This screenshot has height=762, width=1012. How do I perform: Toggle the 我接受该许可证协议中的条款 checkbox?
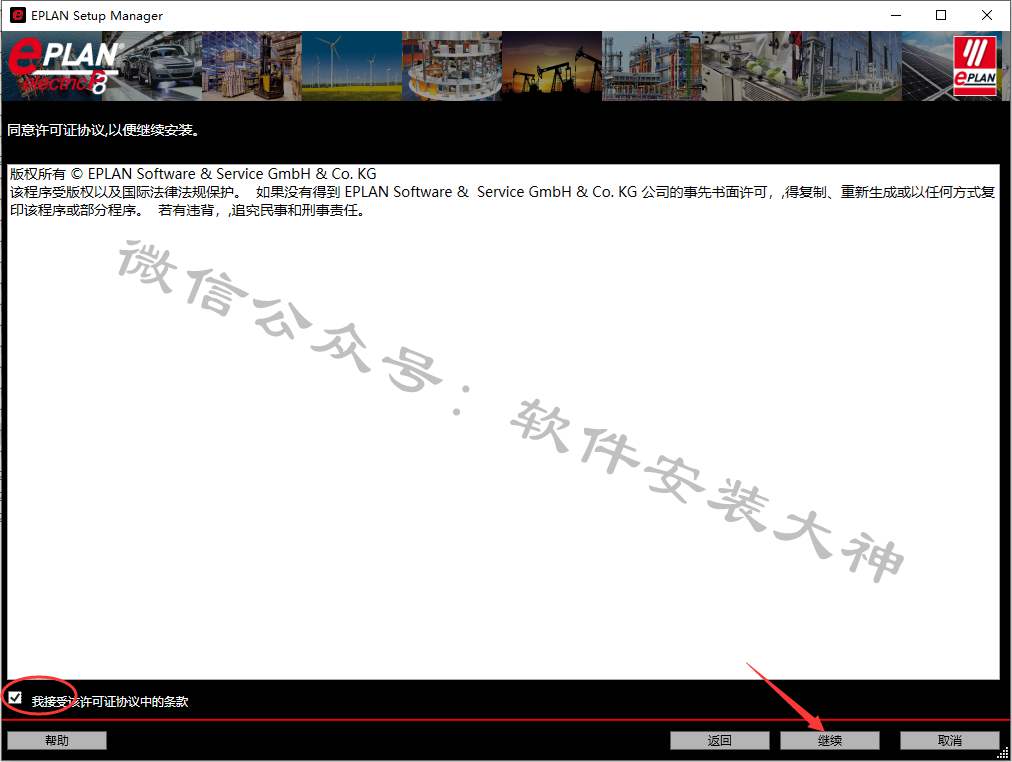tap(15, 698)
